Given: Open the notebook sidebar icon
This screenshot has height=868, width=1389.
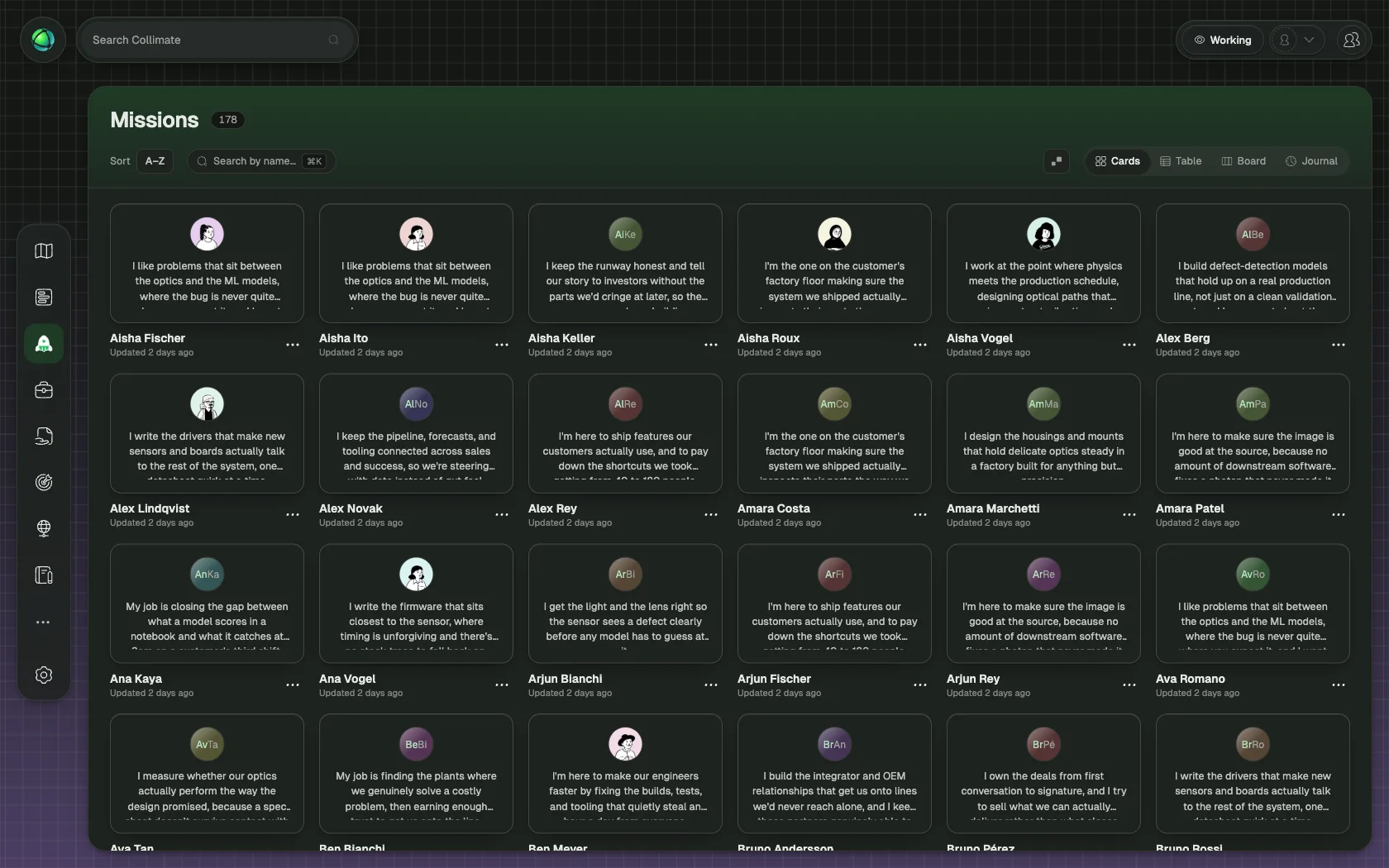Looking at the screenshot, I should (44, 575).
